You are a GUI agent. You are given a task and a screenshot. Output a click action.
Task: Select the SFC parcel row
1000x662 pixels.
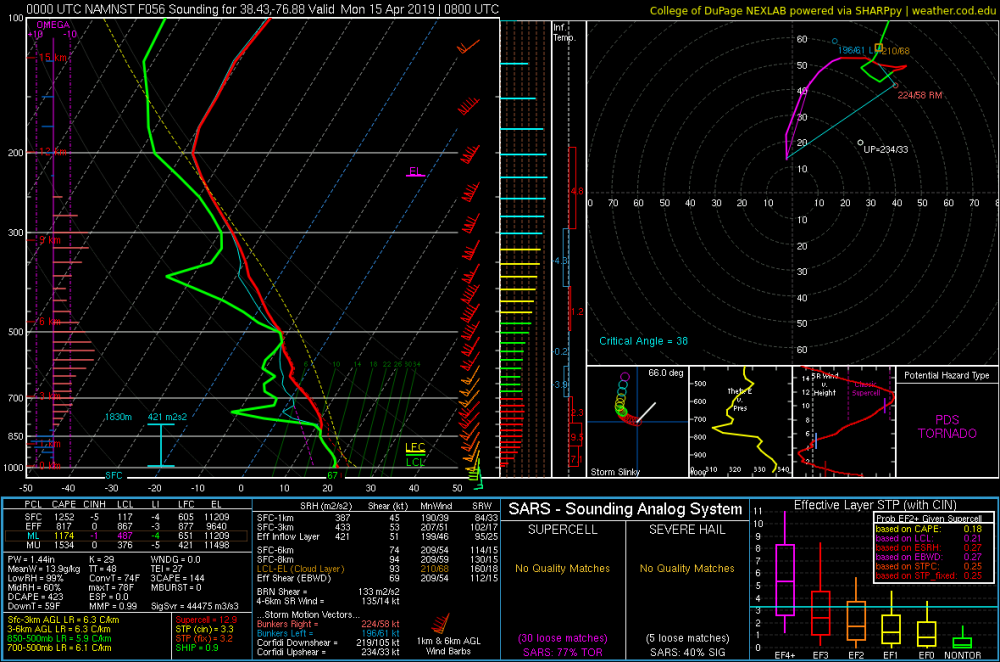126,517
